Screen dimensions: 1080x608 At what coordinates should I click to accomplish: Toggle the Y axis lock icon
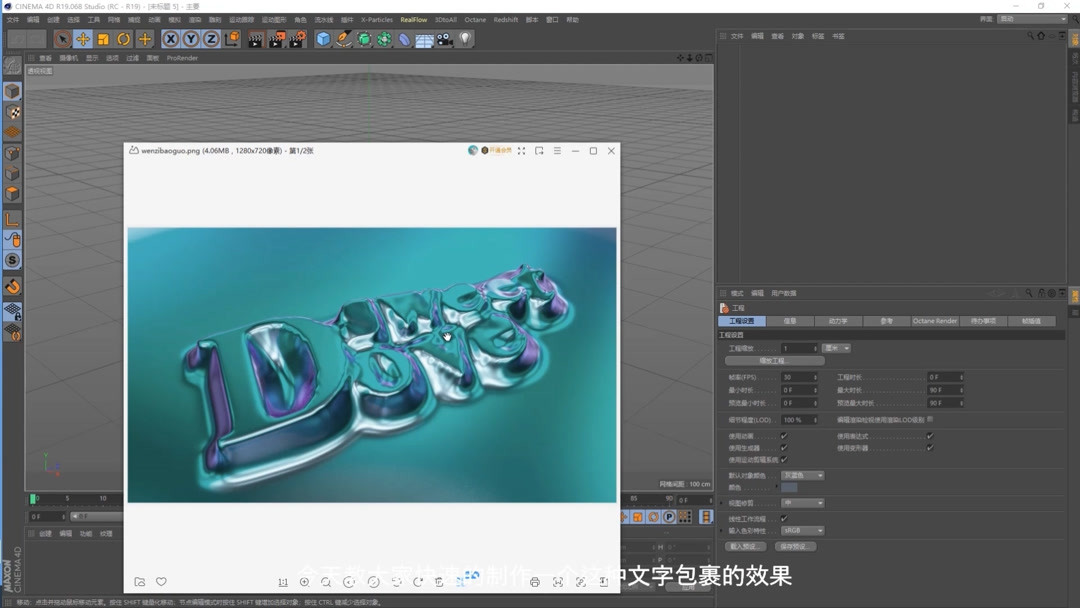(190, 39)
